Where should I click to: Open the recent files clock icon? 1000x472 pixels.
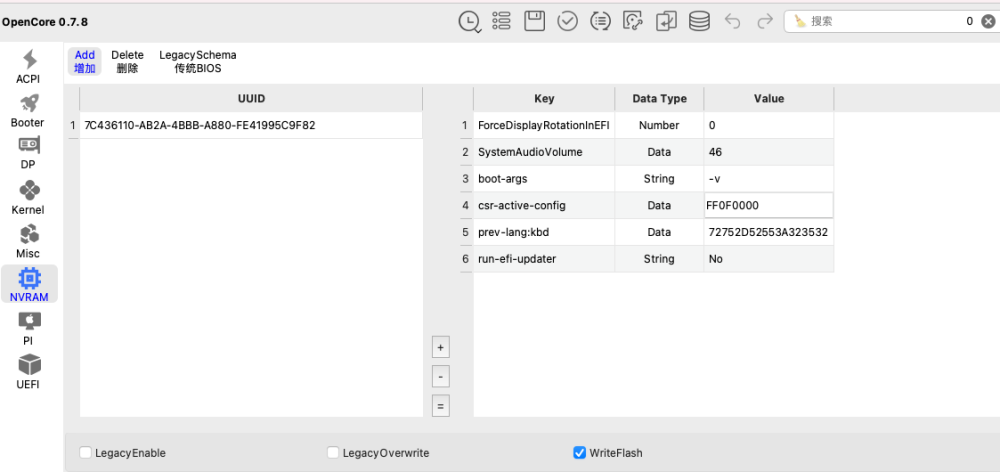coord(469,22)
